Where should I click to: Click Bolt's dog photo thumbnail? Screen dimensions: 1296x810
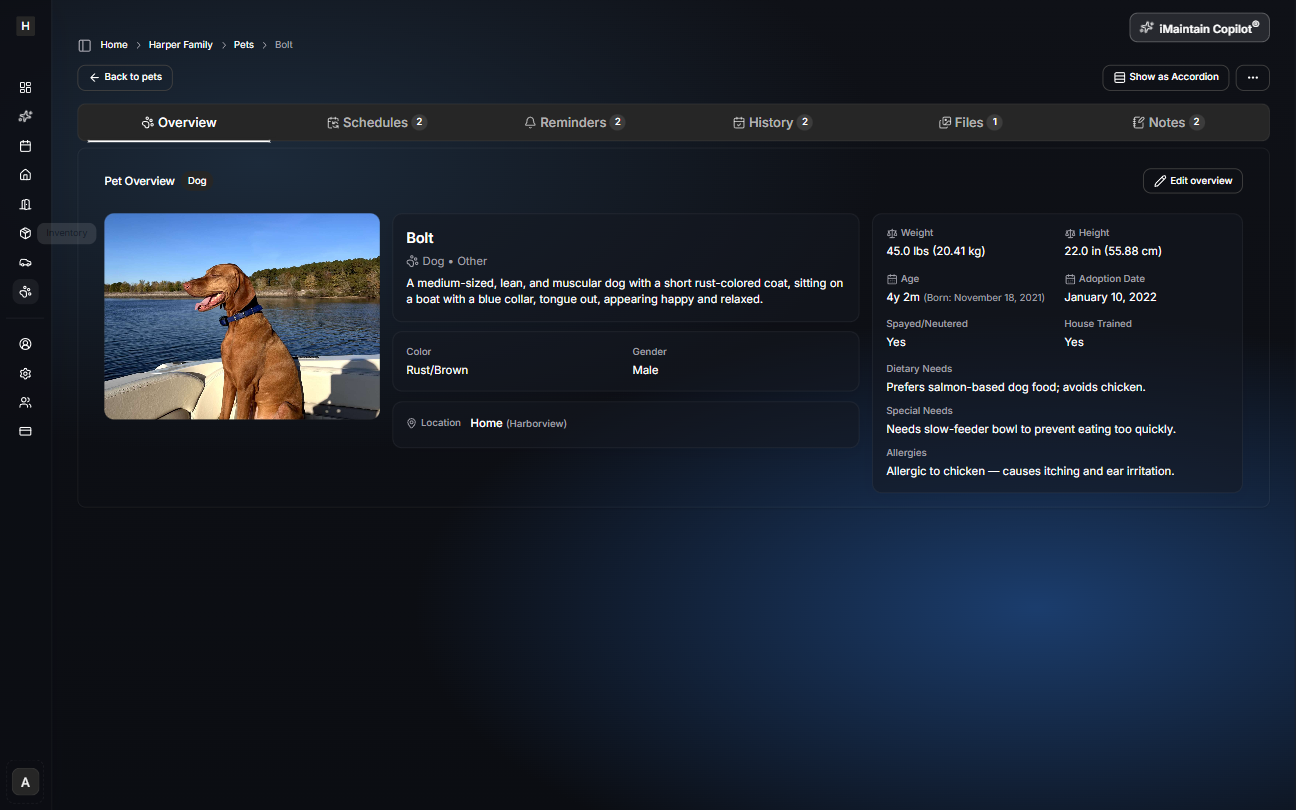(x=242, y=316)
